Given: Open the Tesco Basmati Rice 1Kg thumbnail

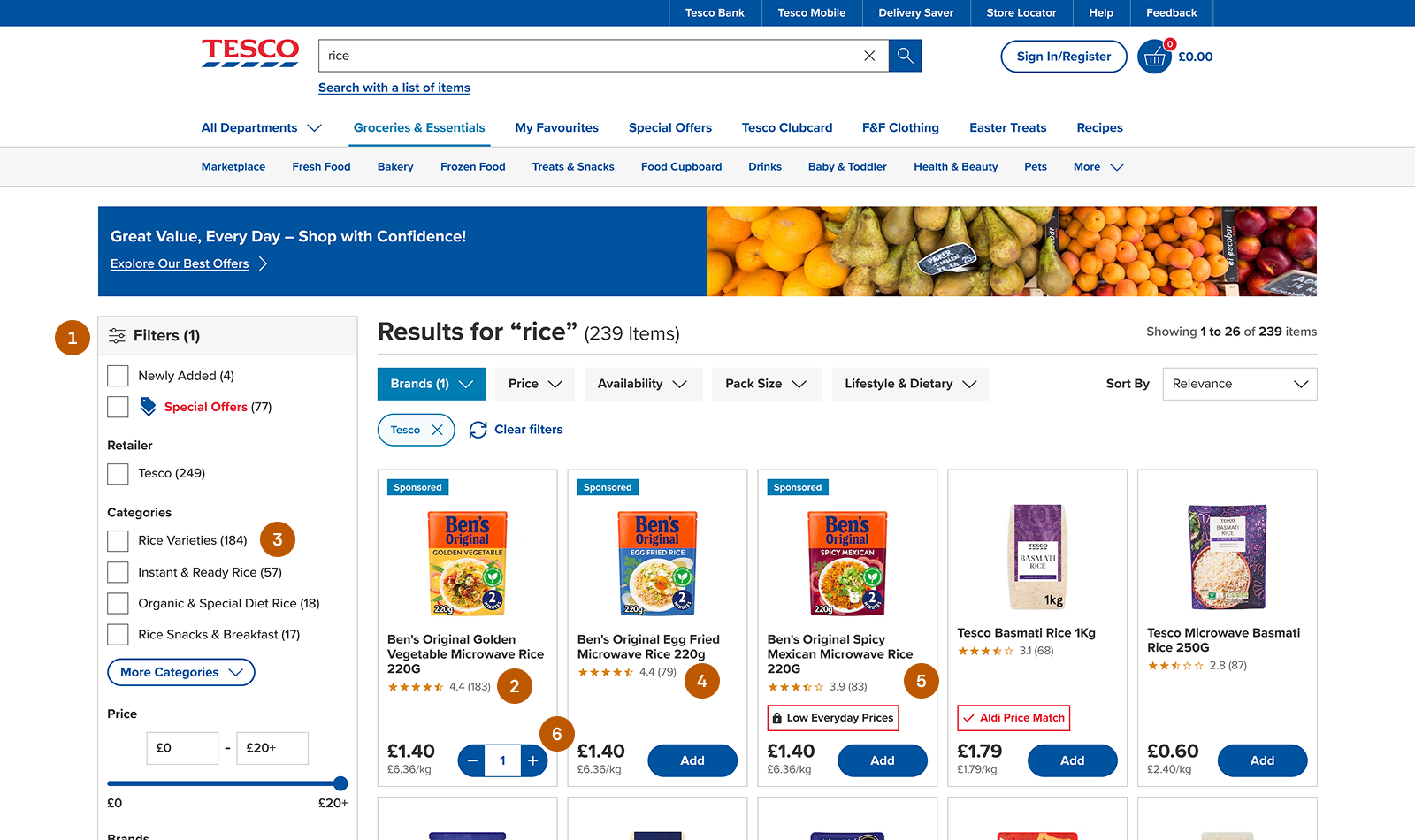Looking at the screenshot, I should tap(1037, 556).
